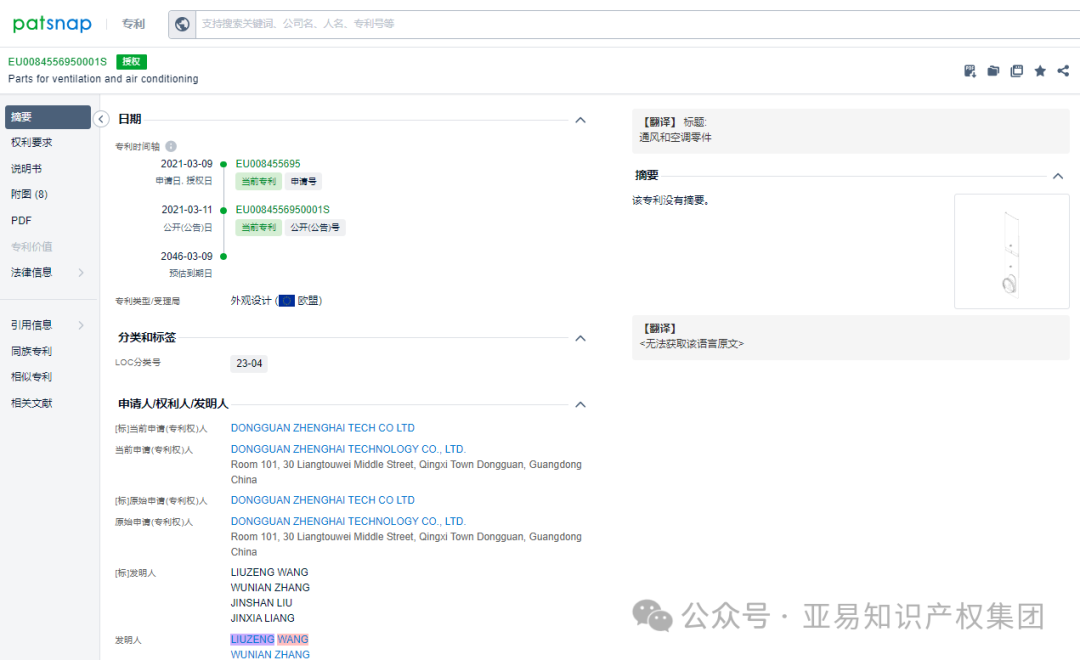The image size is (1080, 660).
Task: Open publication number EU0084556950001S in timeline
Action: (282, 209)
